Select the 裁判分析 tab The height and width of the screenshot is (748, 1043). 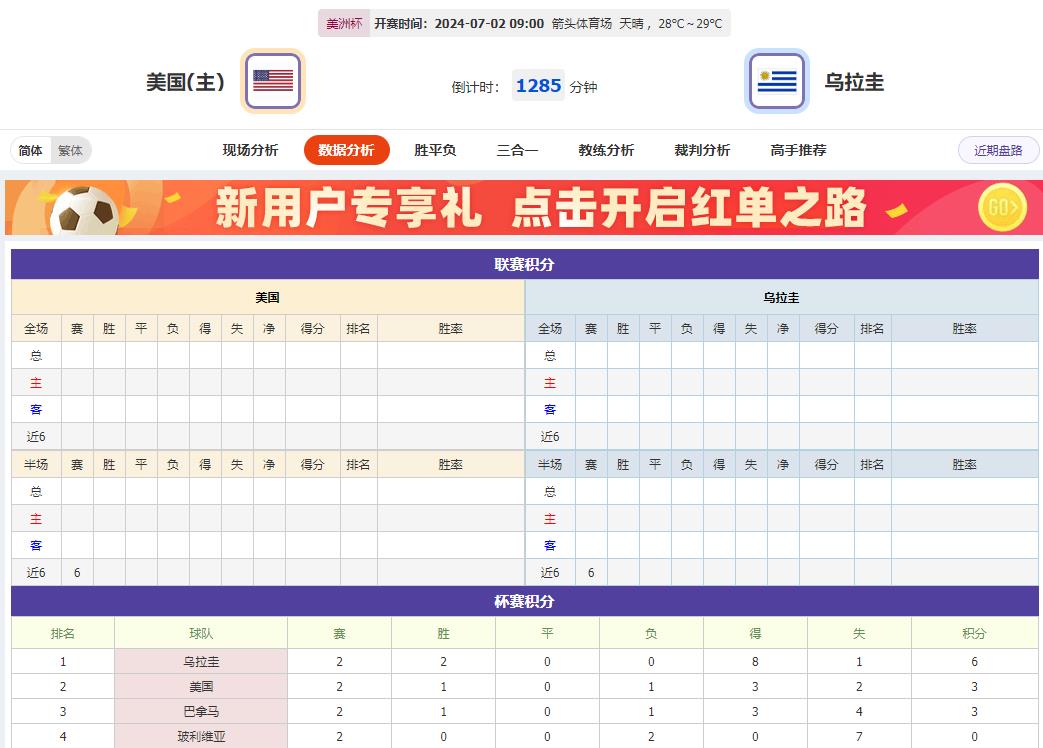pos(701,150)
